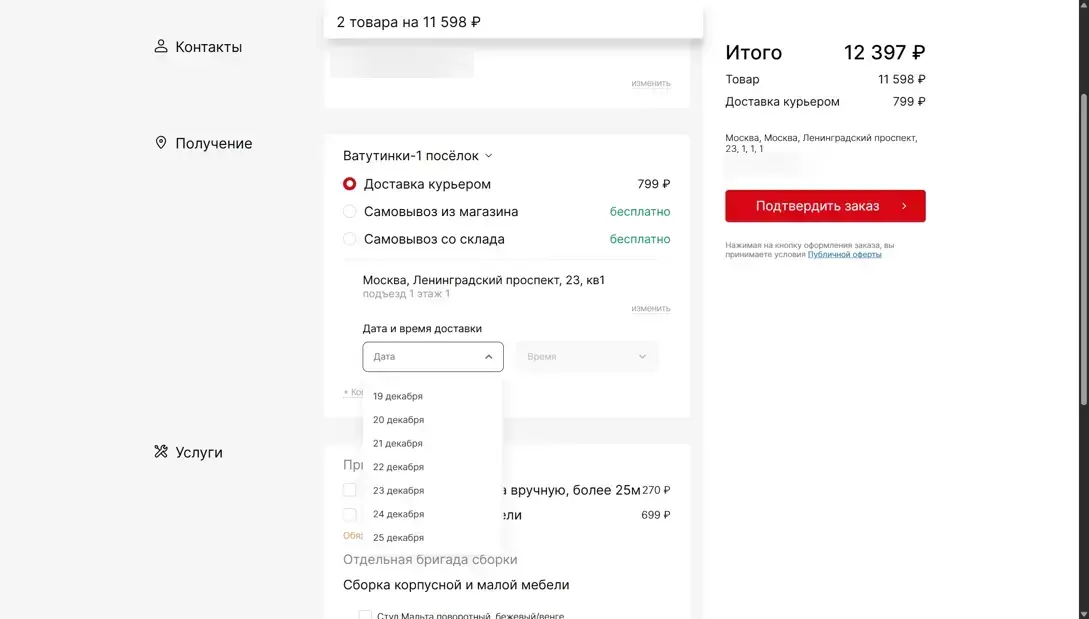The width and height of the screenshot is (1089, 619).
Task: Pick 19 декабря from date list
Action: (398, 397)
